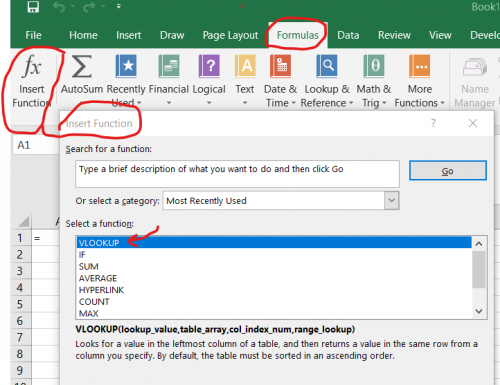Select VLOOKUP in the function list
The height and width of the screenshot is (385, 500).
[x=274, y=243]
